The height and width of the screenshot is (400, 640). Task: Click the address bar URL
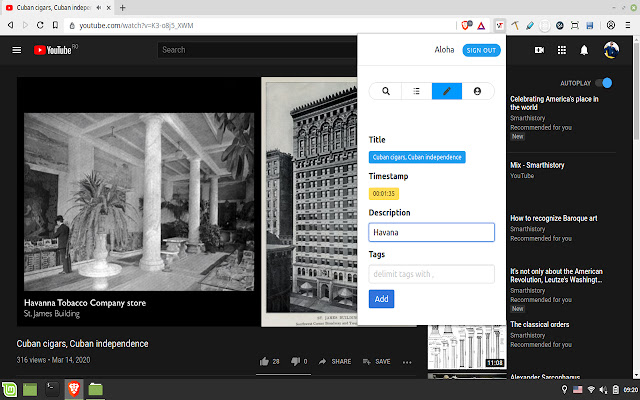136,25
